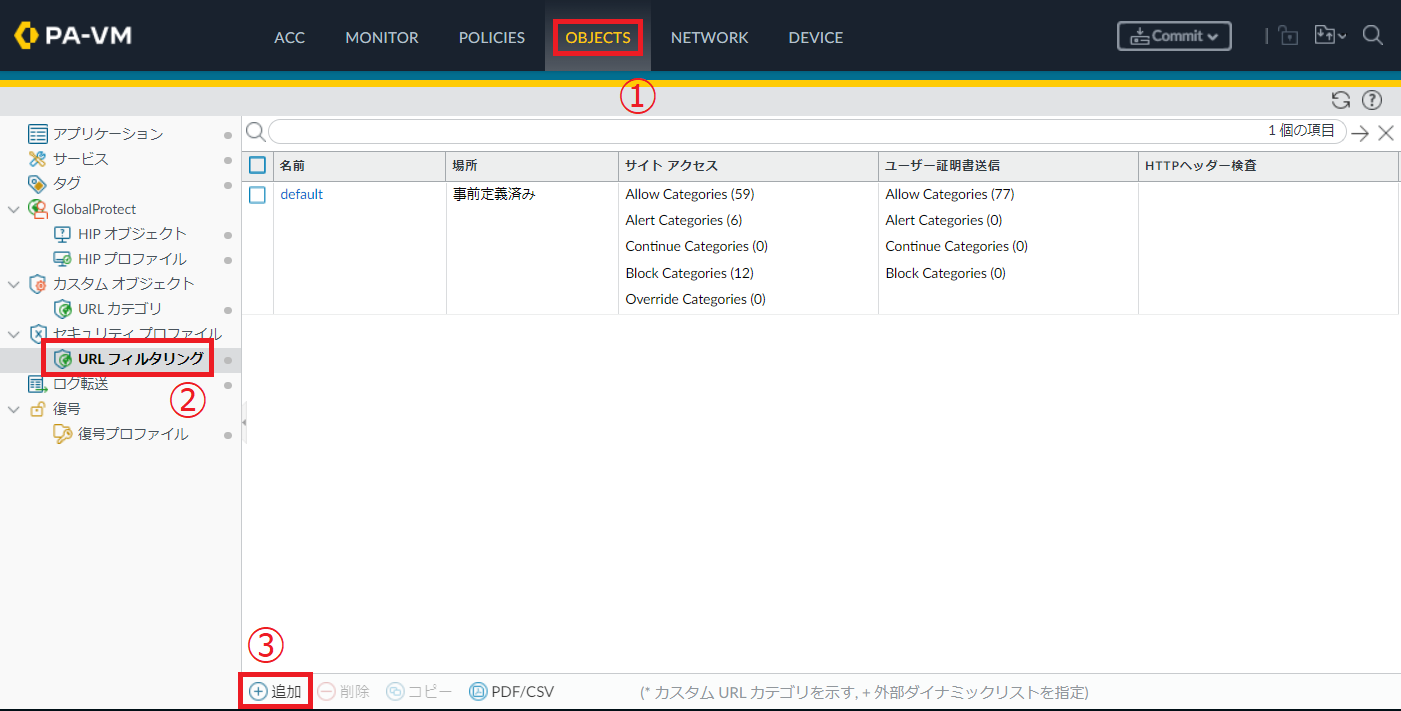Viewport: 1401px width, 711px height.
Task: Collapse the カスタム オブジェクト node
Action: (14, 284)
